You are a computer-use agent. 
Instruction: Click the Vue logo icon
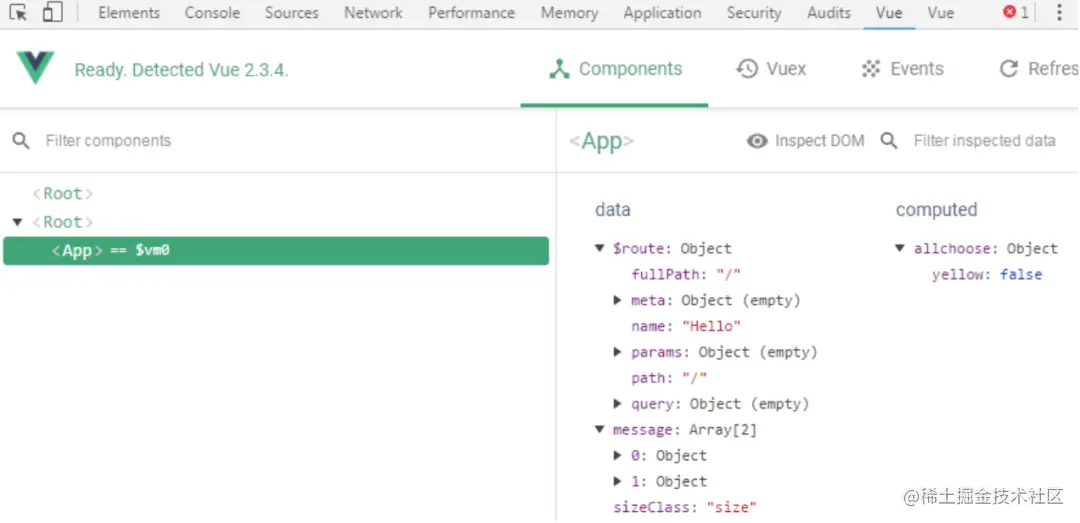(x=36, y=68)
